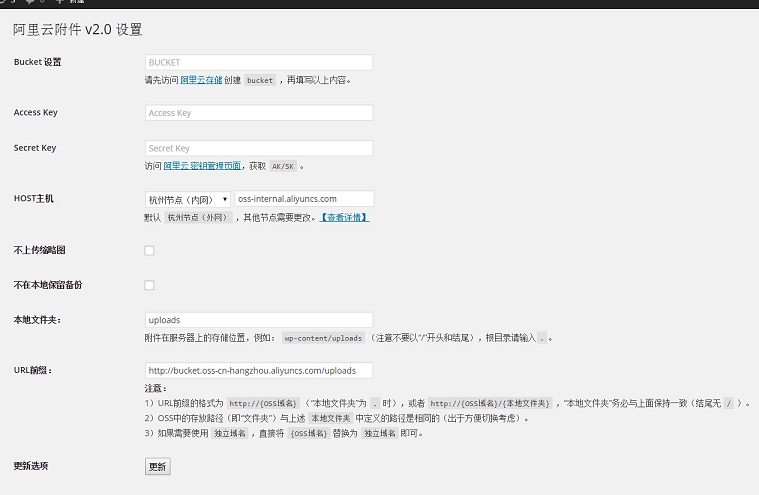This screenshot has width=759, height=495.
Task: Click the 阿里云附件 v2.0 设置 heading
Action: [x=77, y=30]
